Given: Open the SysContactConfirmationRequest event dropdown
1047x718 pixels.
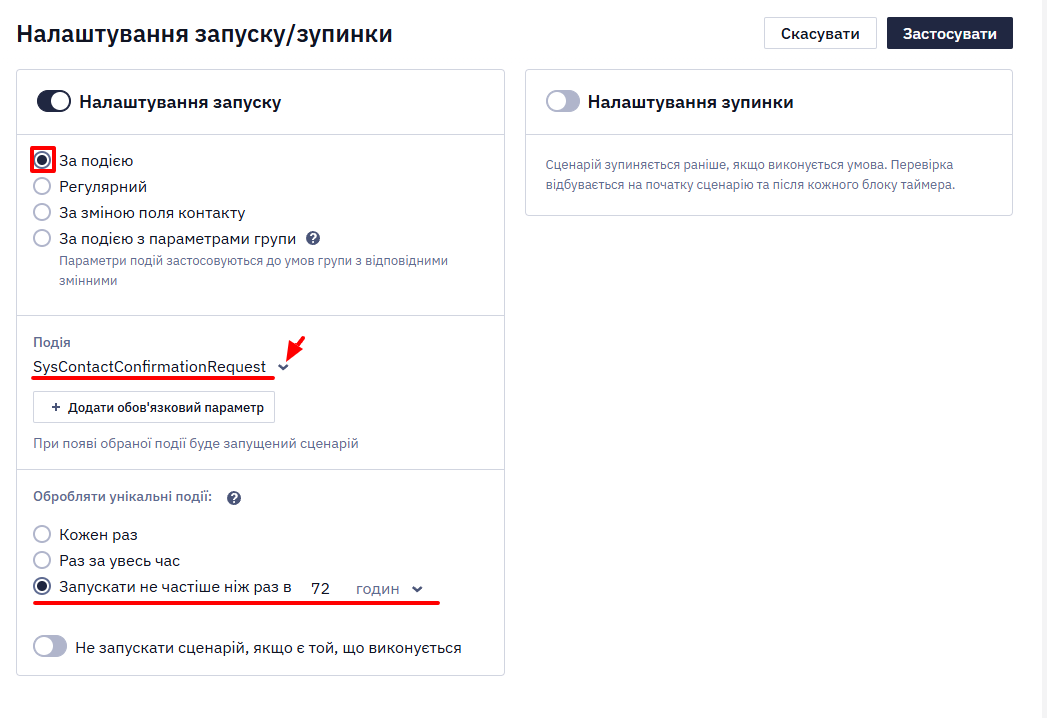Looking at the screenshot, I should [160, 367].
